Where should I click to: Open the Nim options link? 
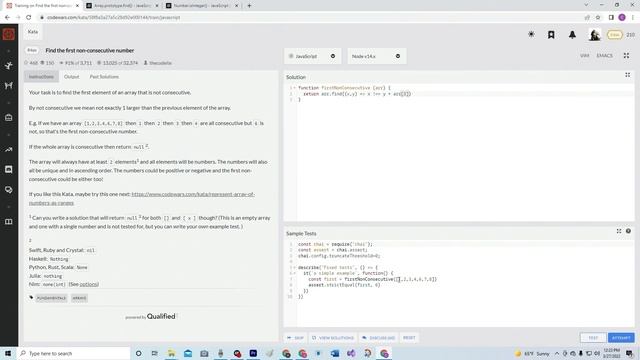tap(89, 284)
